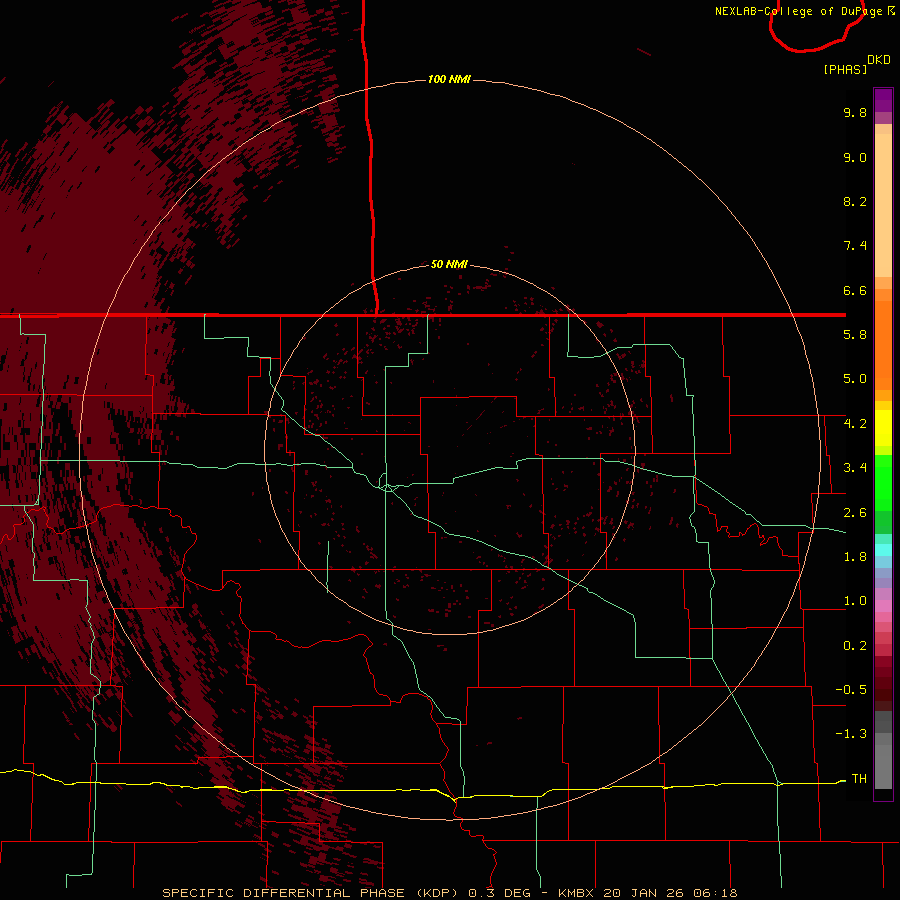This screenshot has height=900, width=900.
Task: Click the 8.2 value on the color scale
Action: click(x=855, y=201)
